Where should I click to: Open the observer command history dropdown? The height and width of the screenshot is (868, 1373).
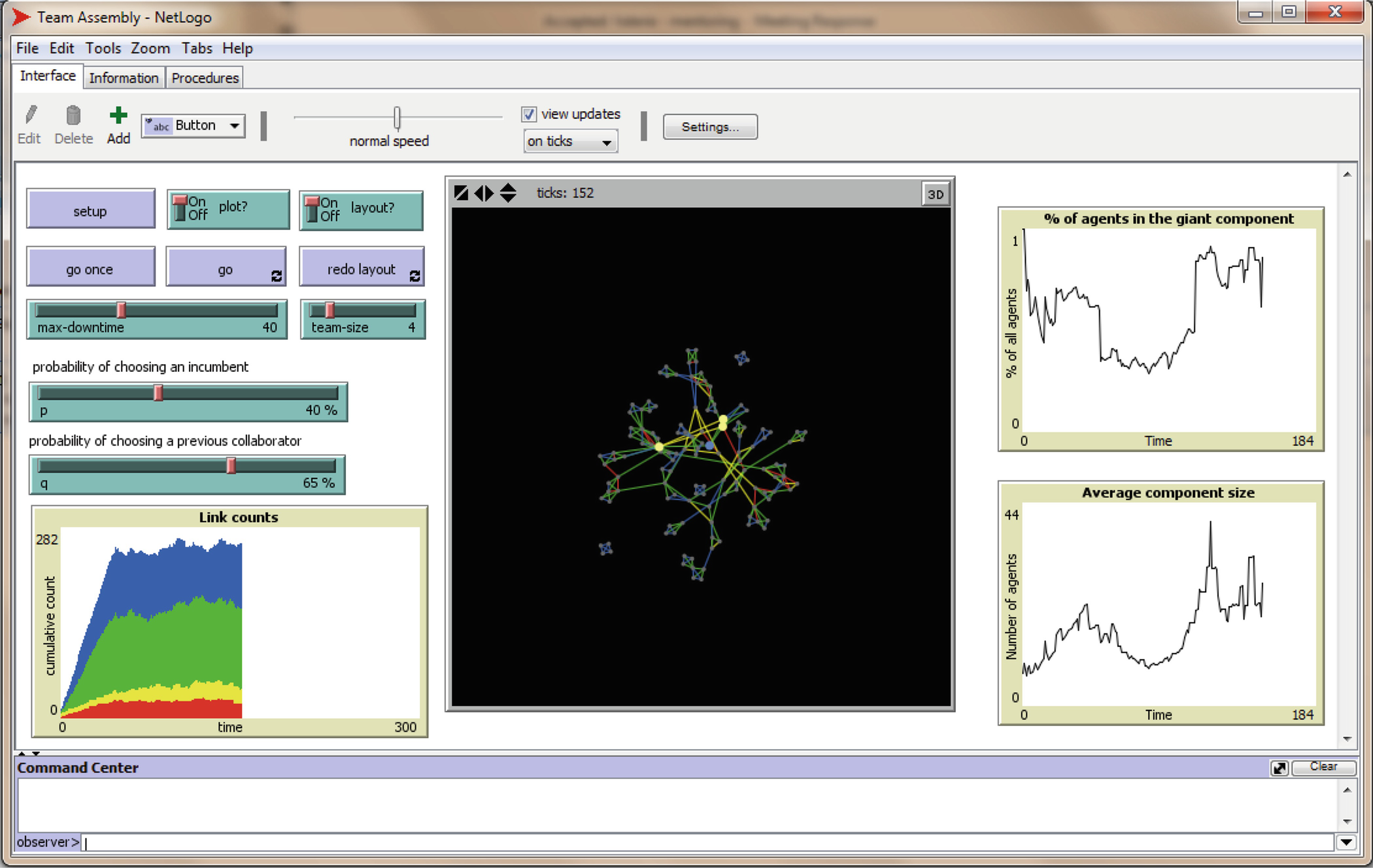coord(1346,842)
